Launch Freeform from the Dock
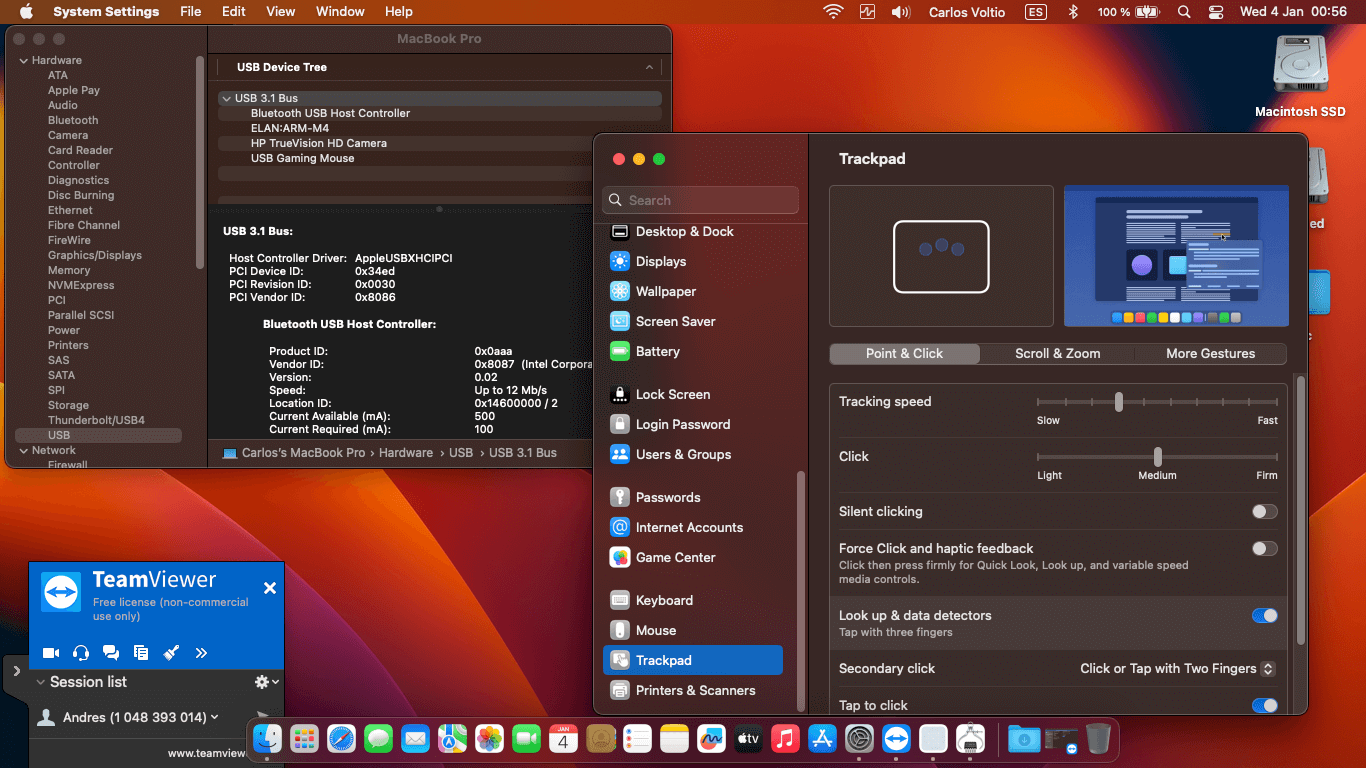 tap(712, 739)
